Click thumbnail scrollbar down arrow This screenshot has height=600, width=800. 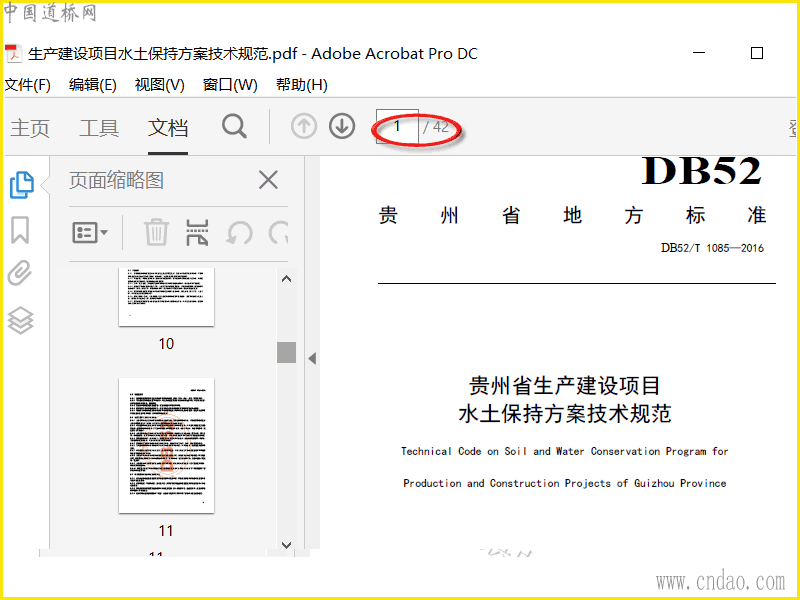click(x=287, y=545)
